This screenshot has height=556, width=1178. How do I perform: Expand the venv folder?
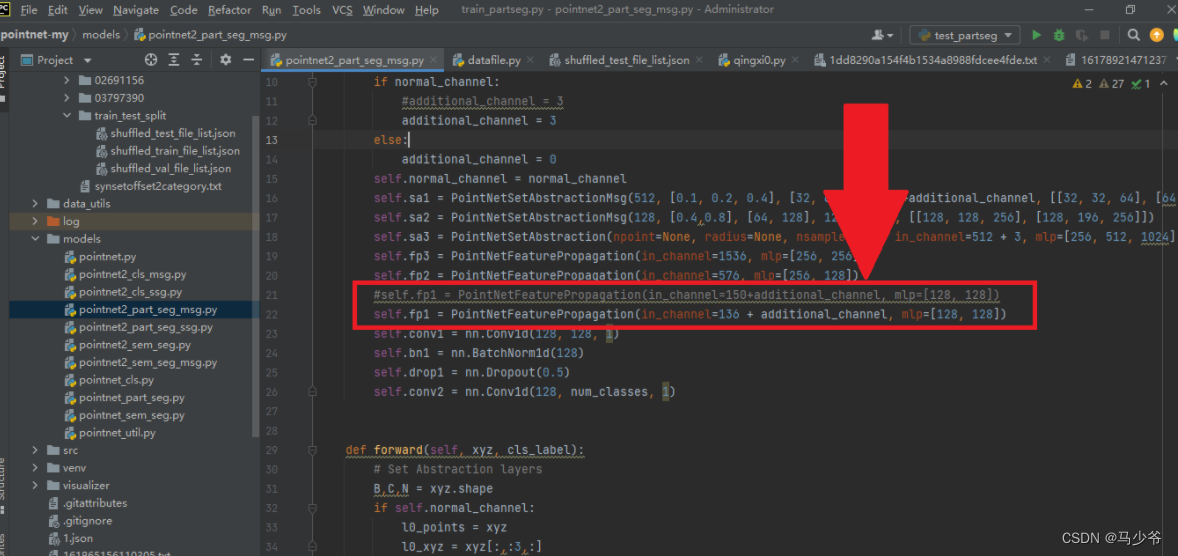35,468
